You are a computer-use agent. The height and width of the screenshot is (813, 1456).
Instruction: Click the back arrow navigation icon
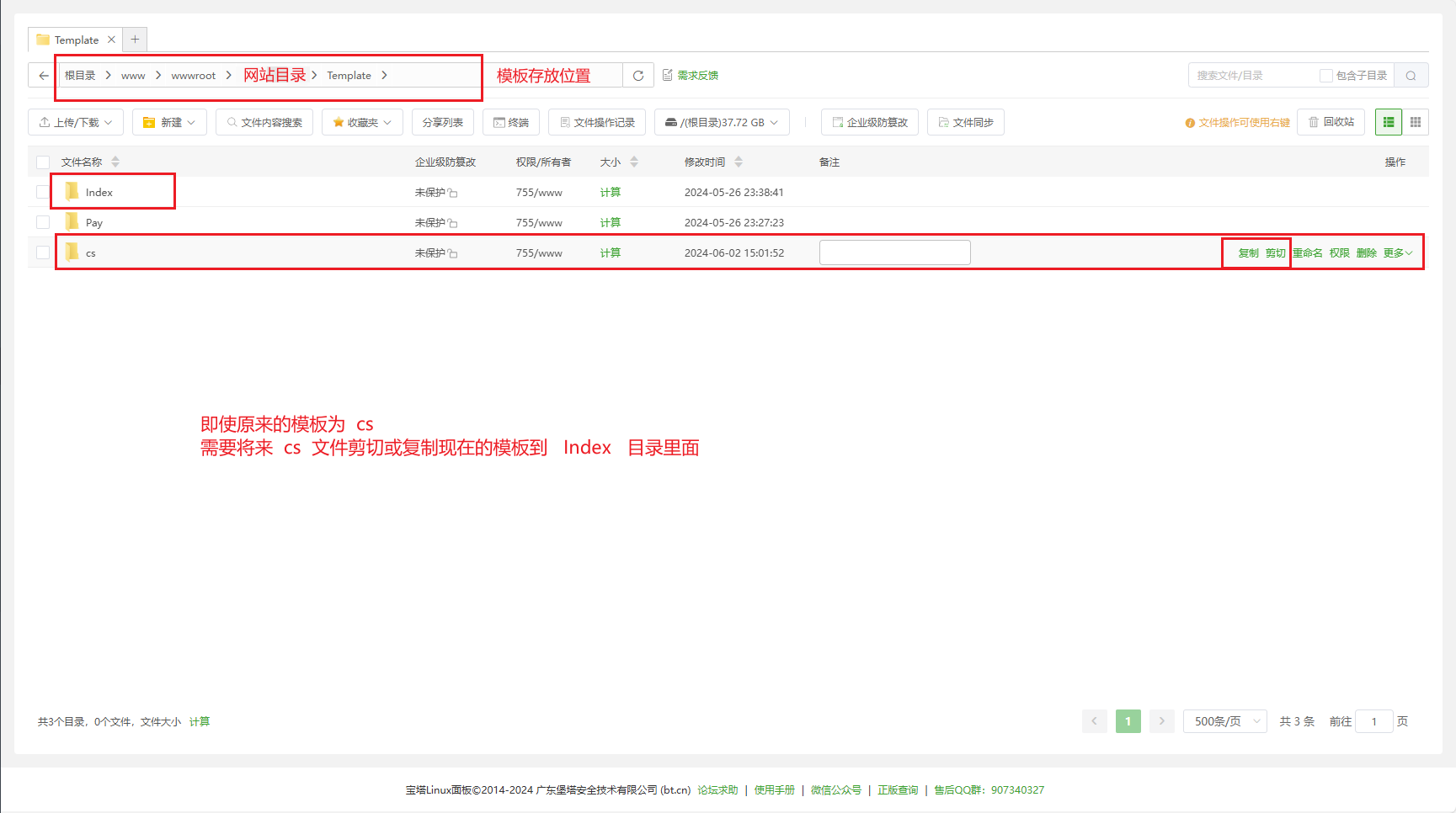[x=43, y=76]
